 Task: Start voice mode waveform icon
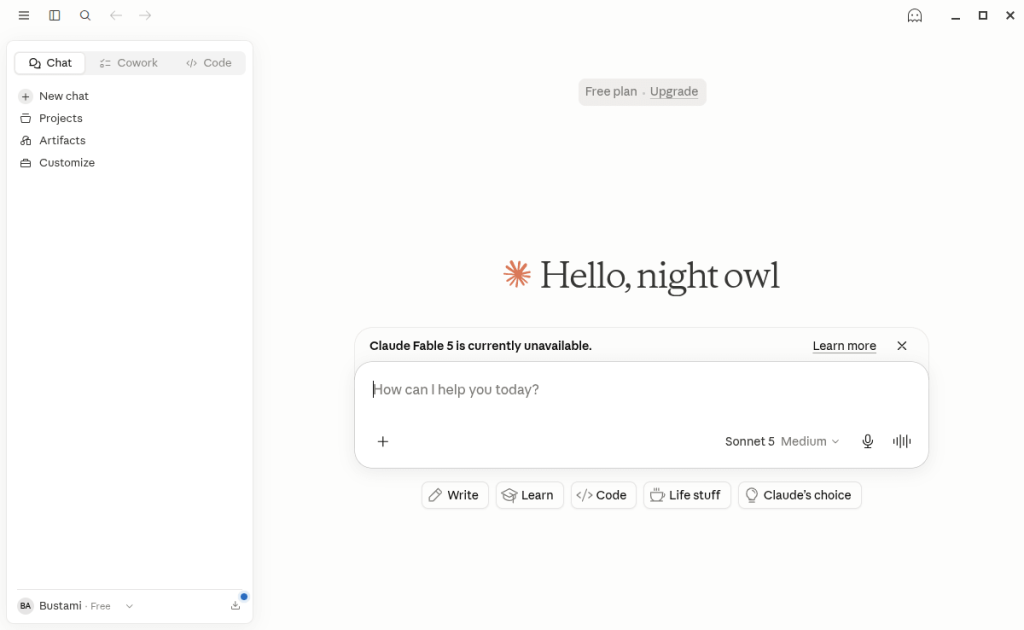click(x=902, y=441)
